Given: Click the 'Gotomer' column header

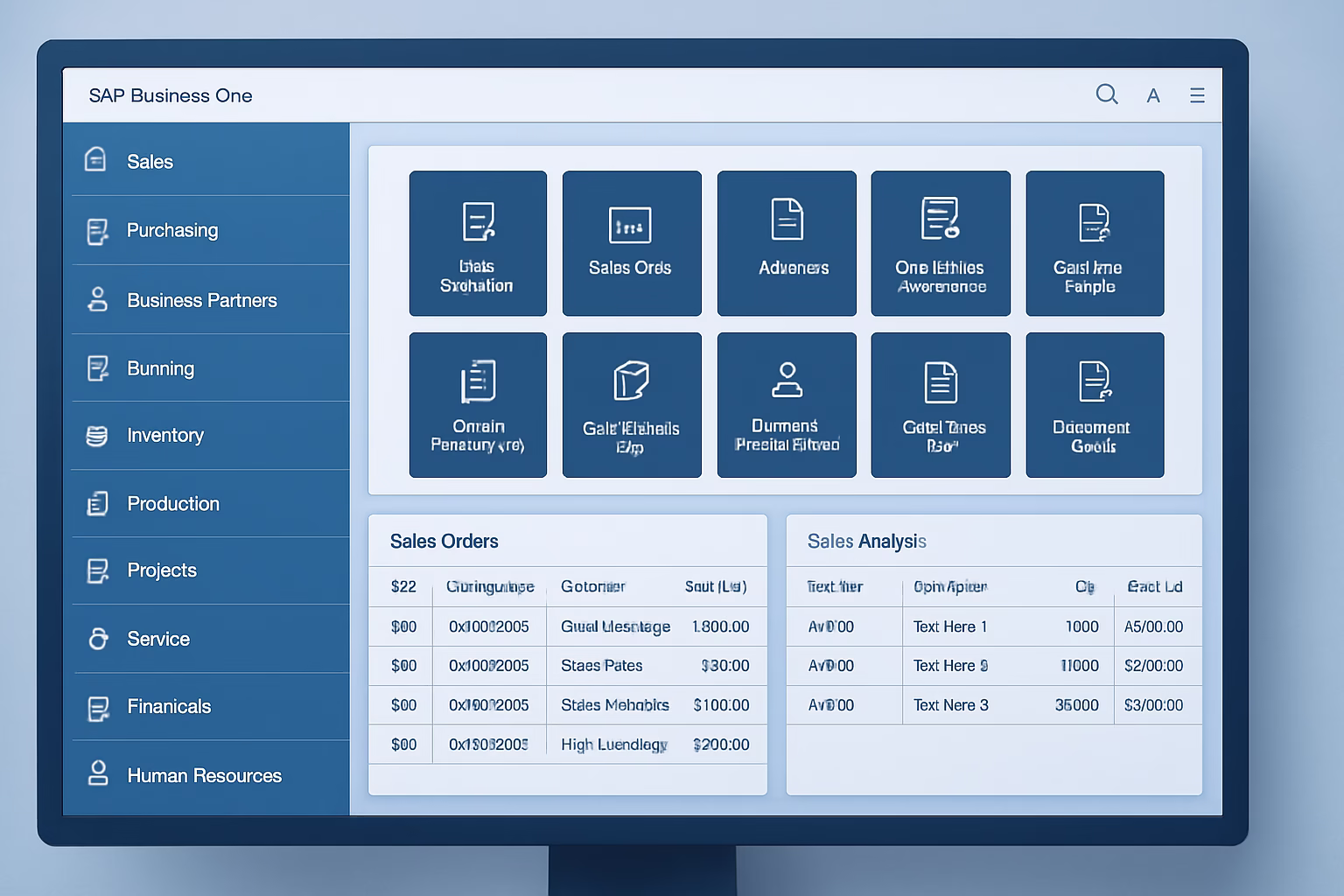Looking at the screenshot, I should coord(592,586).
